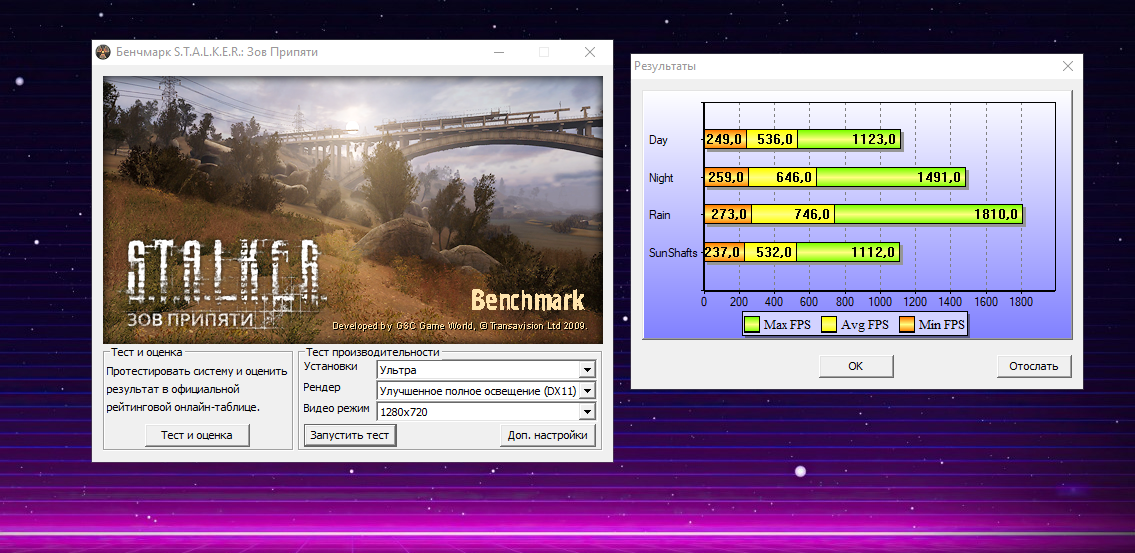Close the benchmark main window
The height and width of the screenshot is (553, 1135).
590,52
